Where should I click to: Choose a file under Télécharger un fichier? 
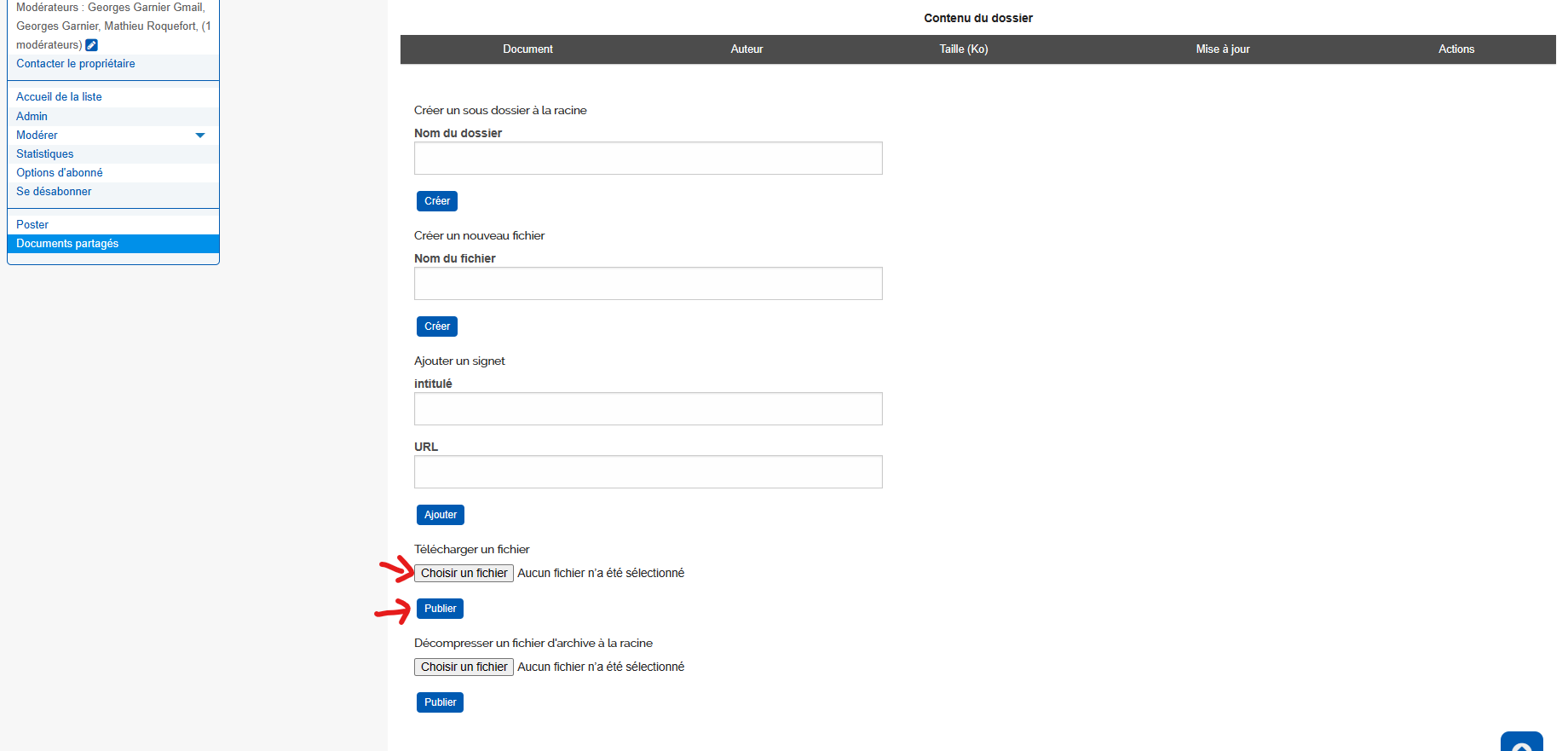(464, 574)
